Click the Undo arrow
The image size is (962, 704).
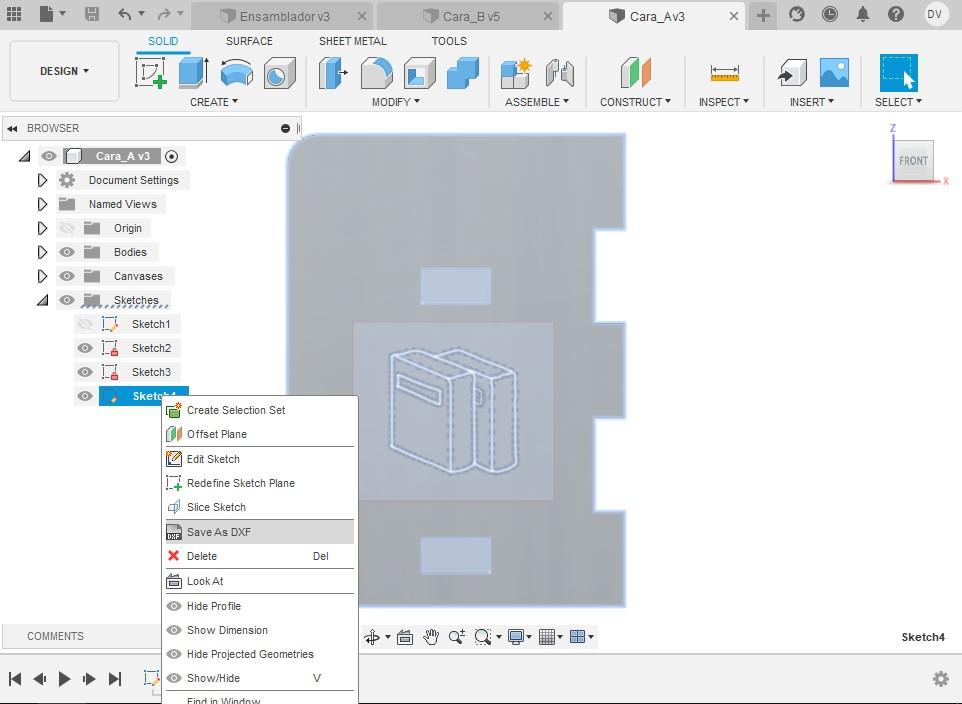pos(125,14)
